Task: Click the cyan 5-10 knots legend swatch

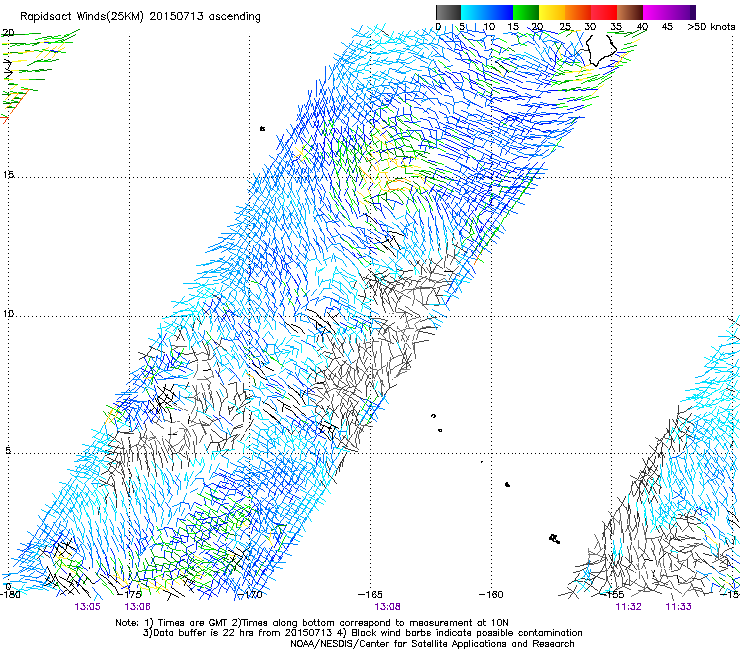Action: (474, 12)
